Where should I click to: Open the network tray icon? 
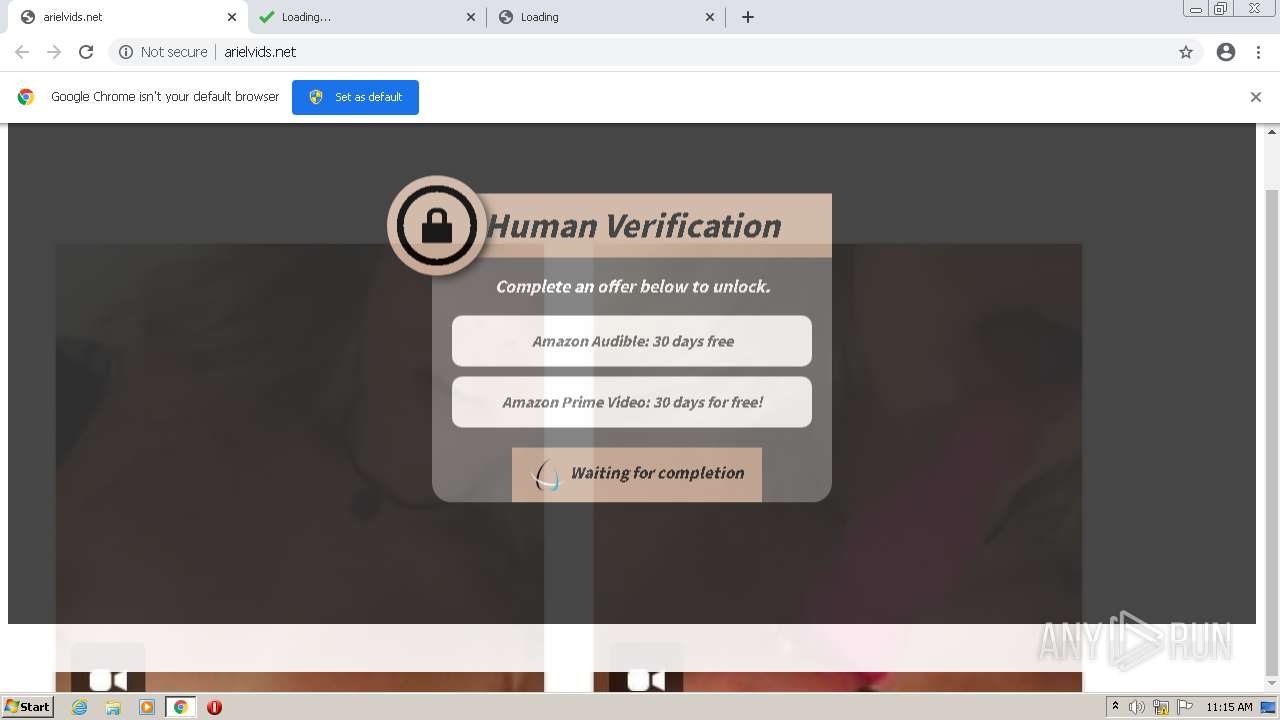(x=1161, y=707)
